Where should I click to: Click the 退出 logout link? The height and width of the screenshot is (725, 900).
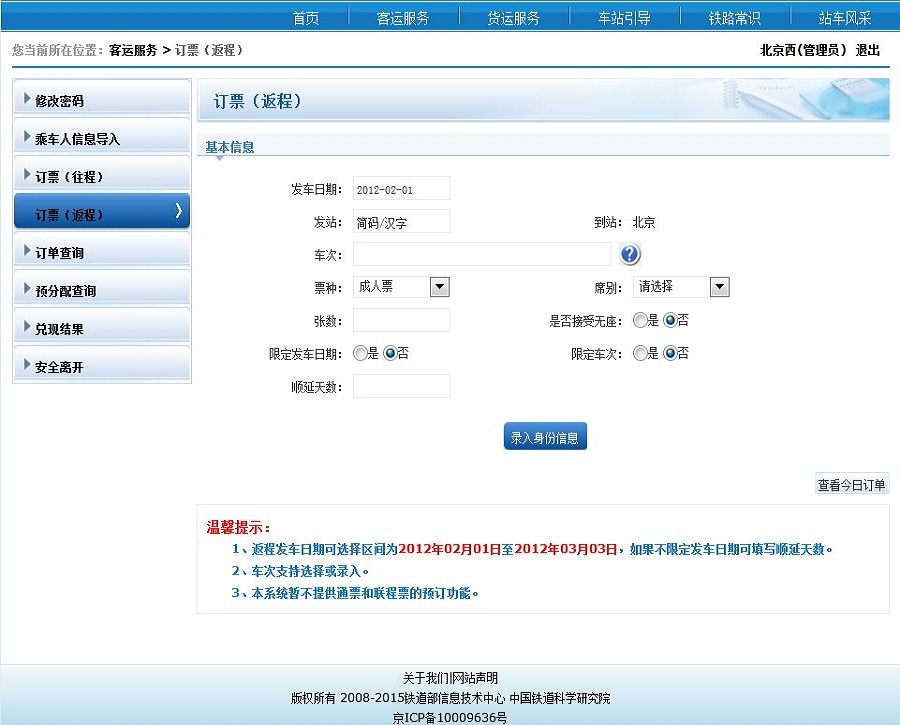coord(867,50)
